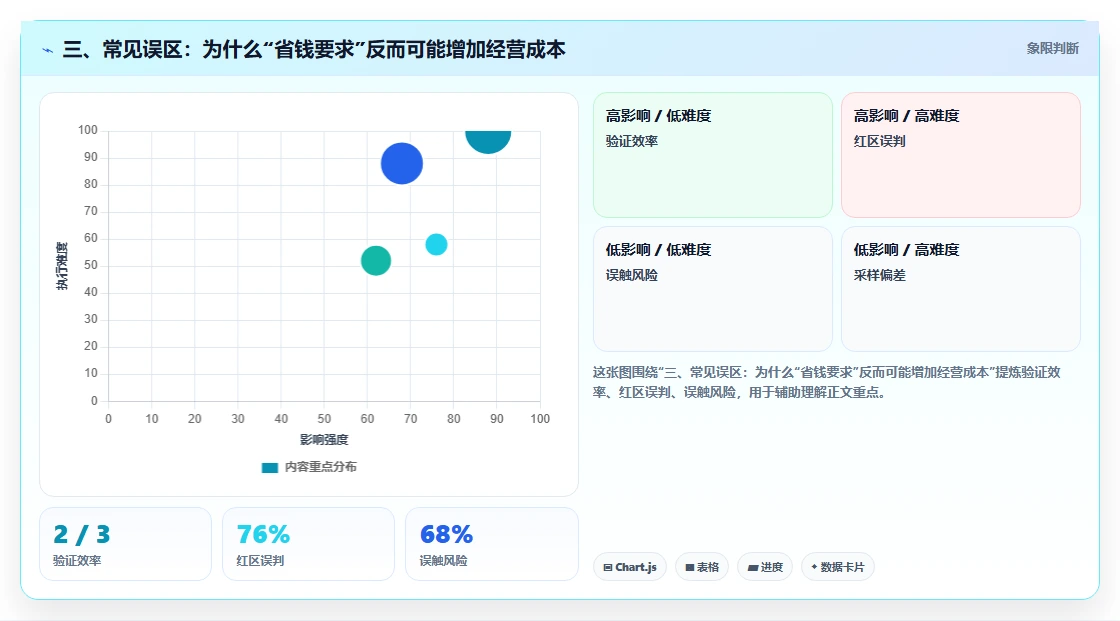Click the 象限判断 label in the header
The image size is (1120, 621).
[1052, 49]
